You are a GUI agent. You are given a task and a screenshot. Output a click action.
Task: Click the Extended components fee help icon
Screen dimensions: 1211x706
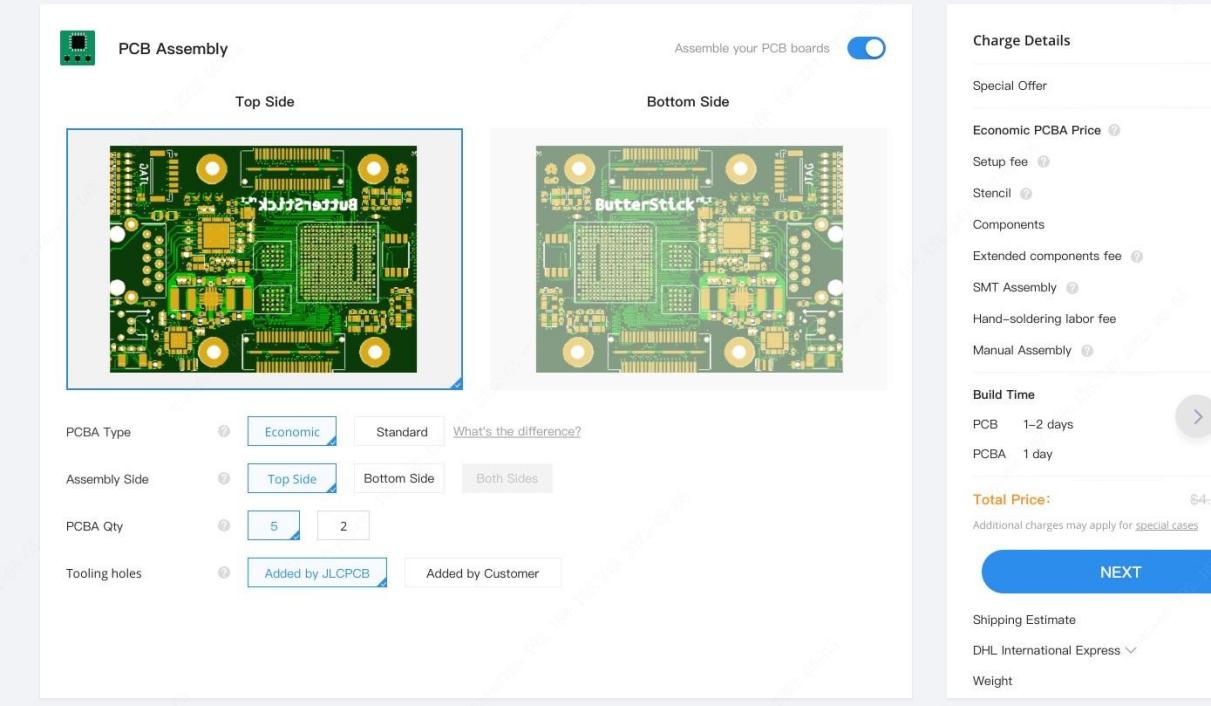pyautogui.click(x=1135, y=255)
